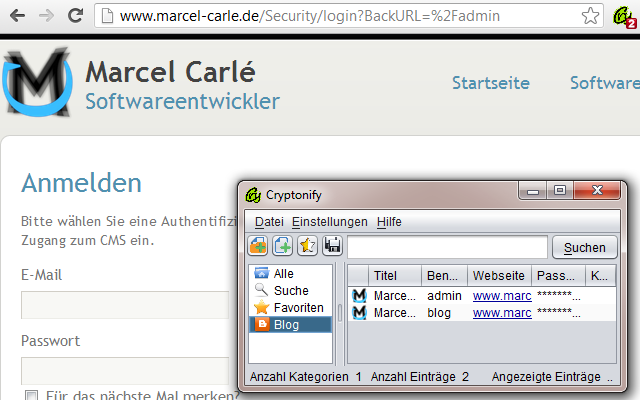Screen dimensions: 640x400
Task: Click the Passwort input field
Action: coord(125,371)
